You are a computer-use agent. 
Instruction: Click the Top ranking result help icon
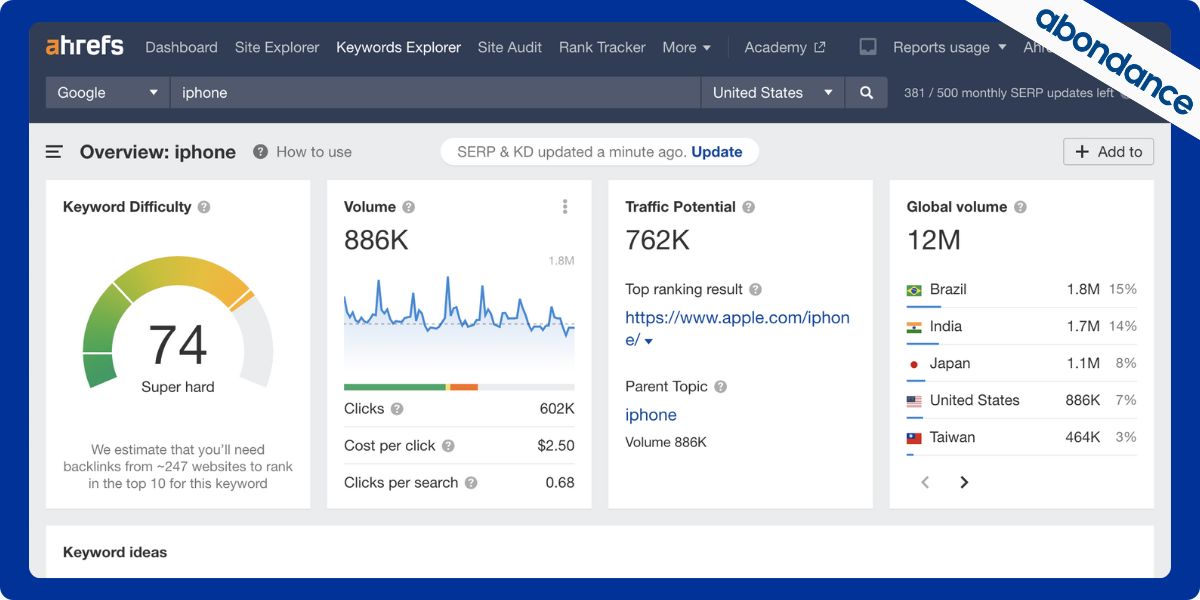tap(755, 289)
